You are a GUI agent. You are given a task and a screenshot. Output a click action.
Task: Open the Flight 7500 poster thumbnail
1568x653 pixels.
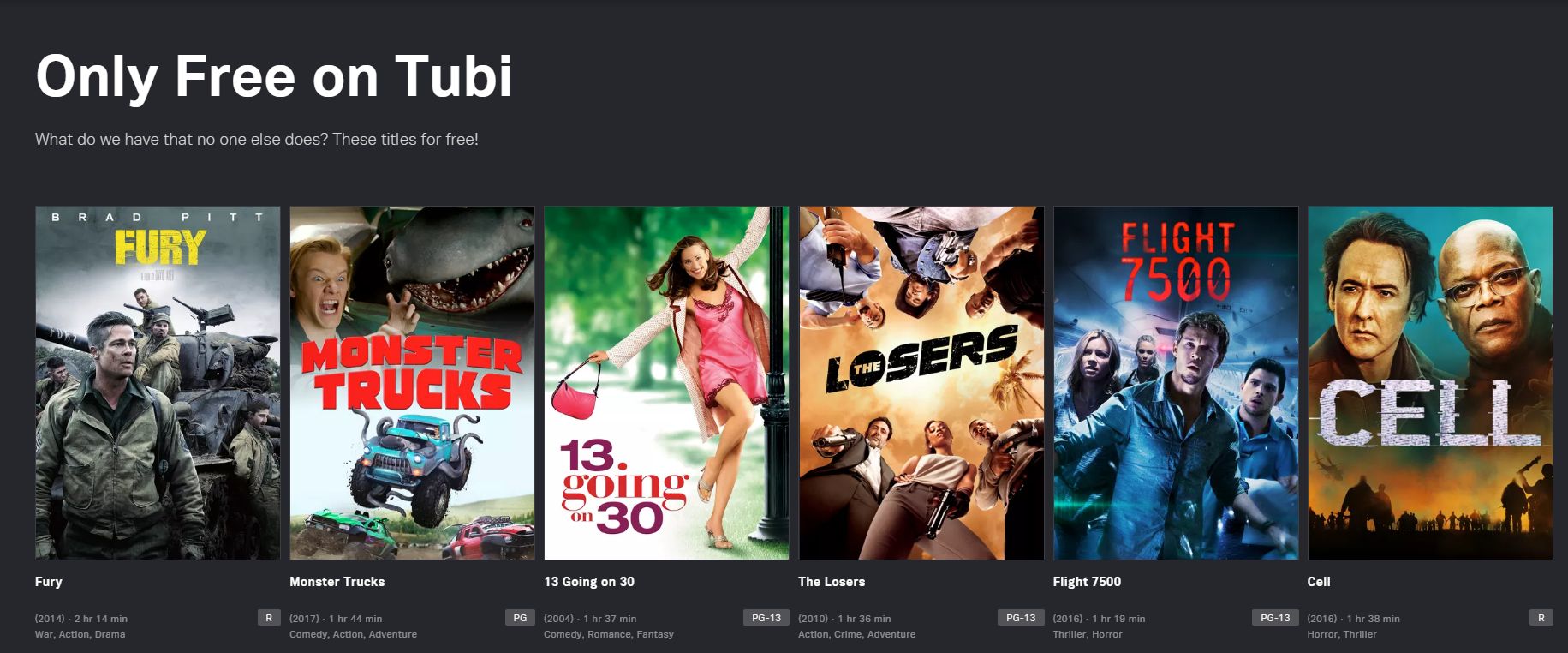(1176, 383)
